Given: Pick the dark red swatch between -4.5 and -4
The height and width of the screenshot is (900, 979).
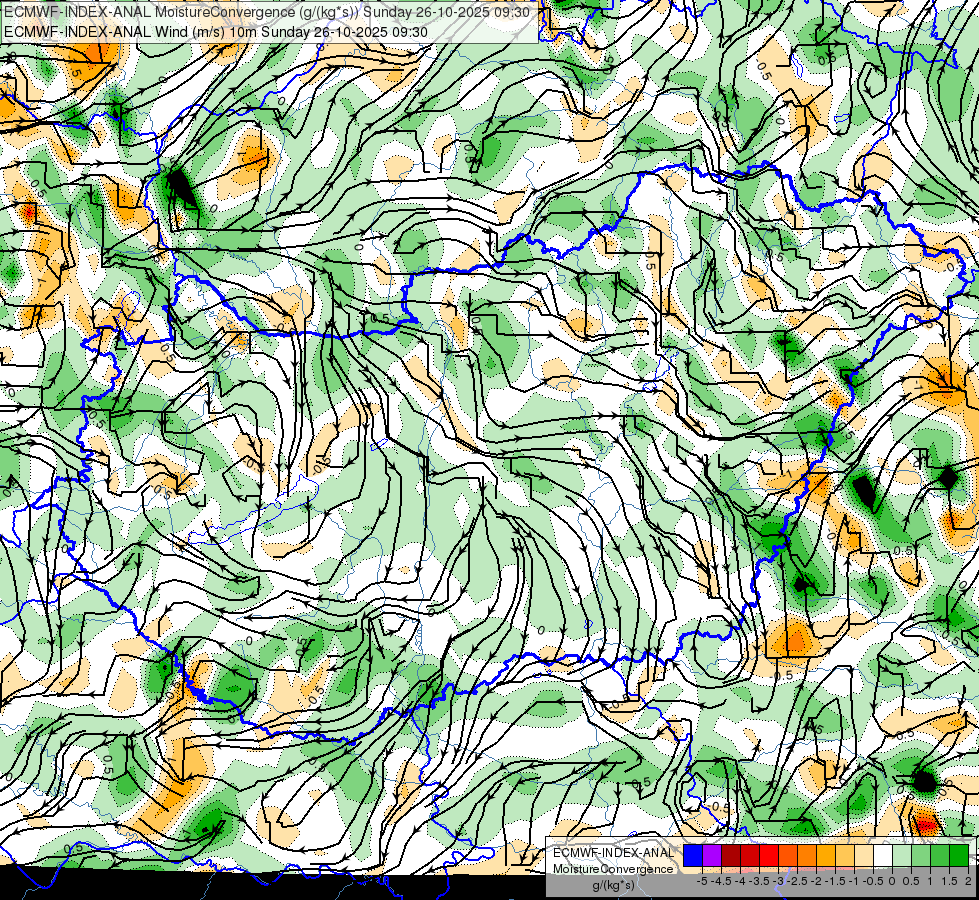Looking at the screenshot, I should tap(731, 856).
